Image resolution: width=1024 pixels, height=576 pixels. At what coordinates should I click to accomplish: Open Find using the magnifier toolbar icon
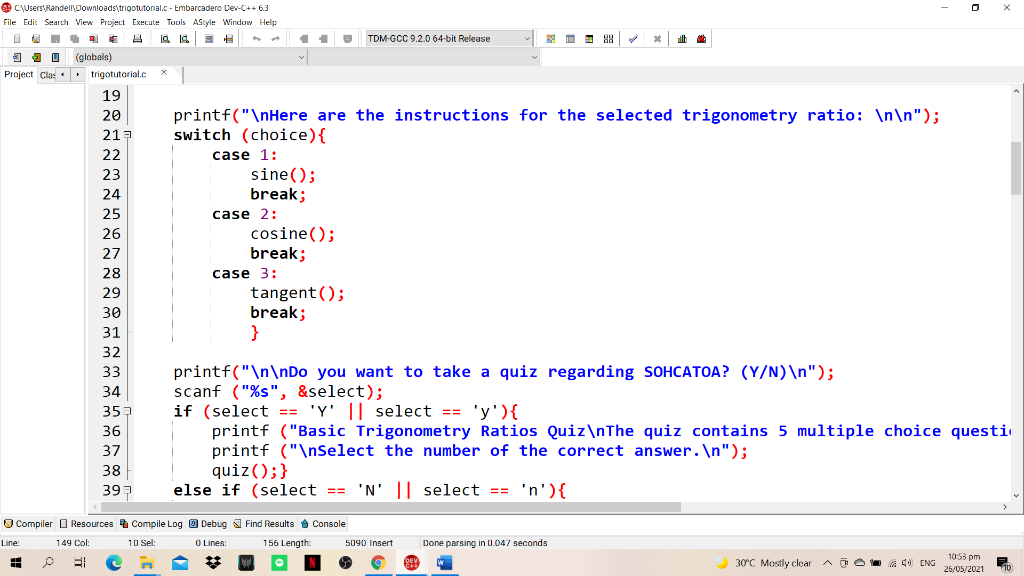(x=167, y=38)
